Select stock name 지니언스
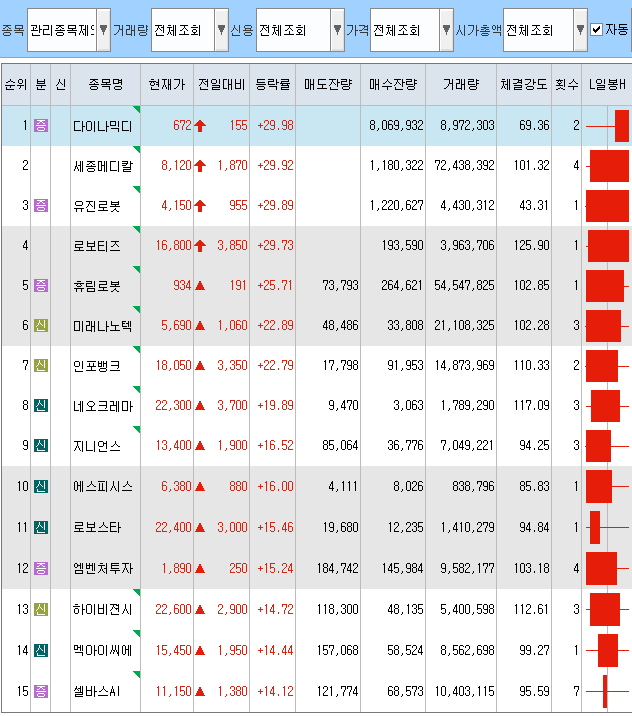The image size is (632, 716). (97, 446)
